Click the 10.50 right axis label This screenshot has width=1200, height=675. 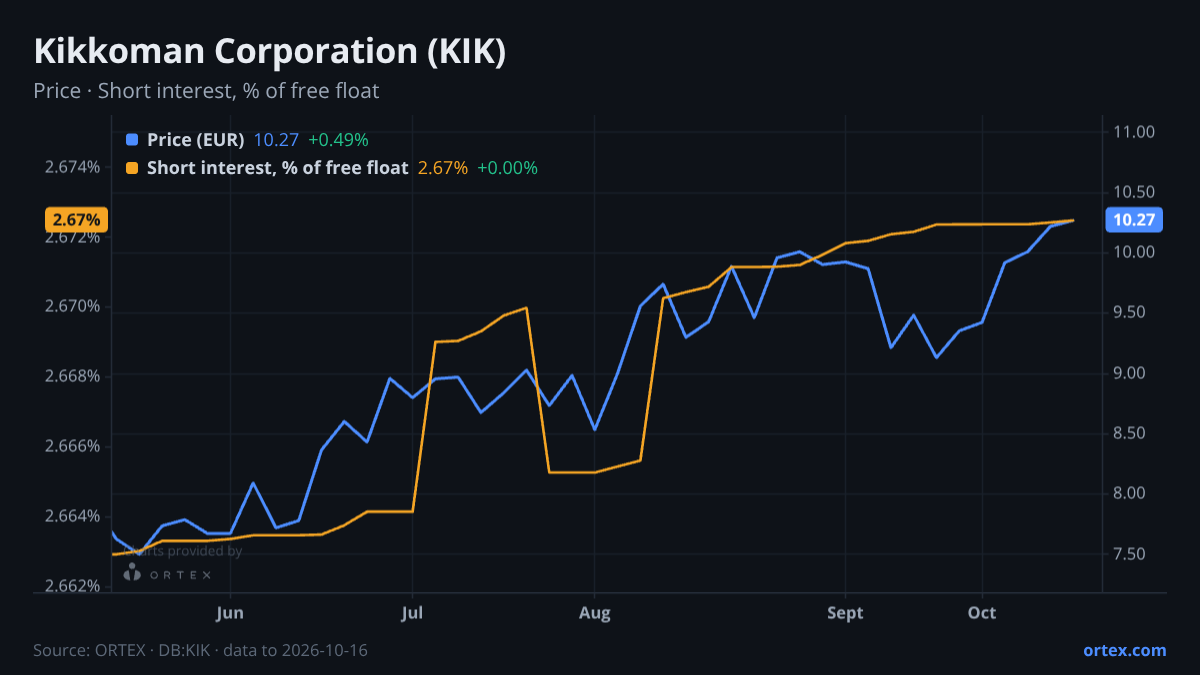coord(1133,192)
